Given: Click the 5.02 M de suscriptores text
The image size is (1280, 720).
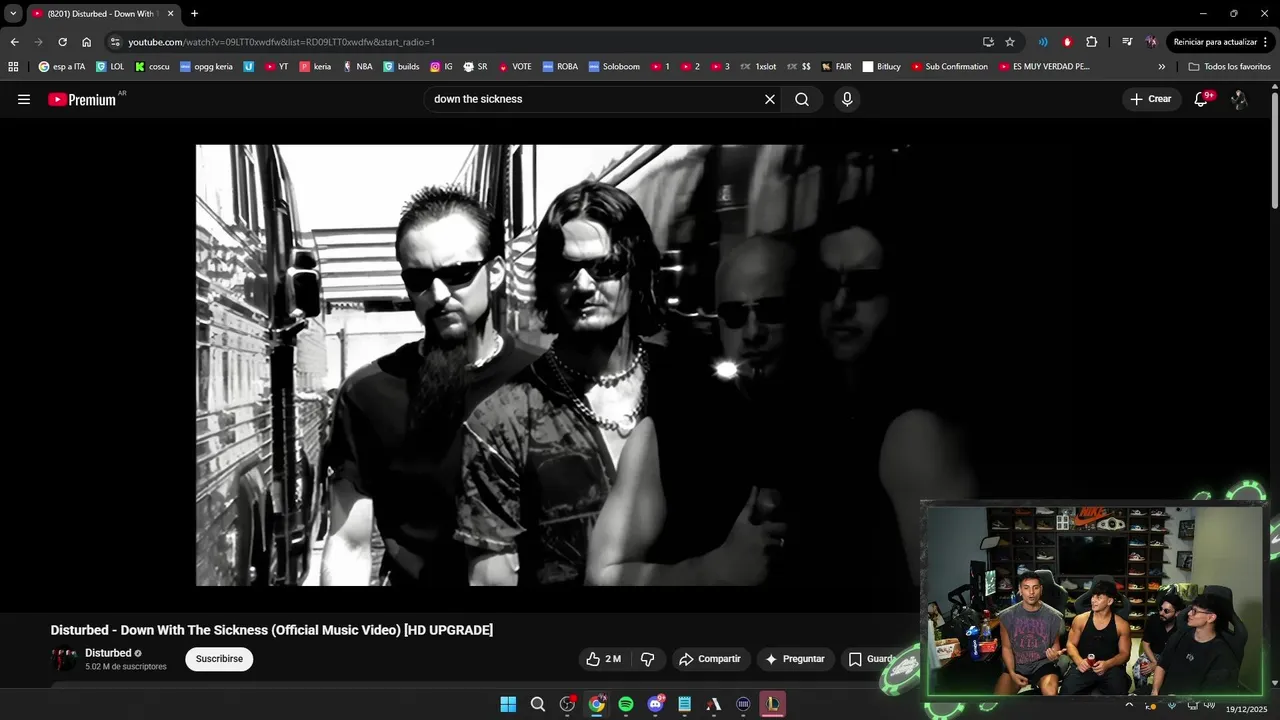Looking at the screenshot, I should 126,666.
